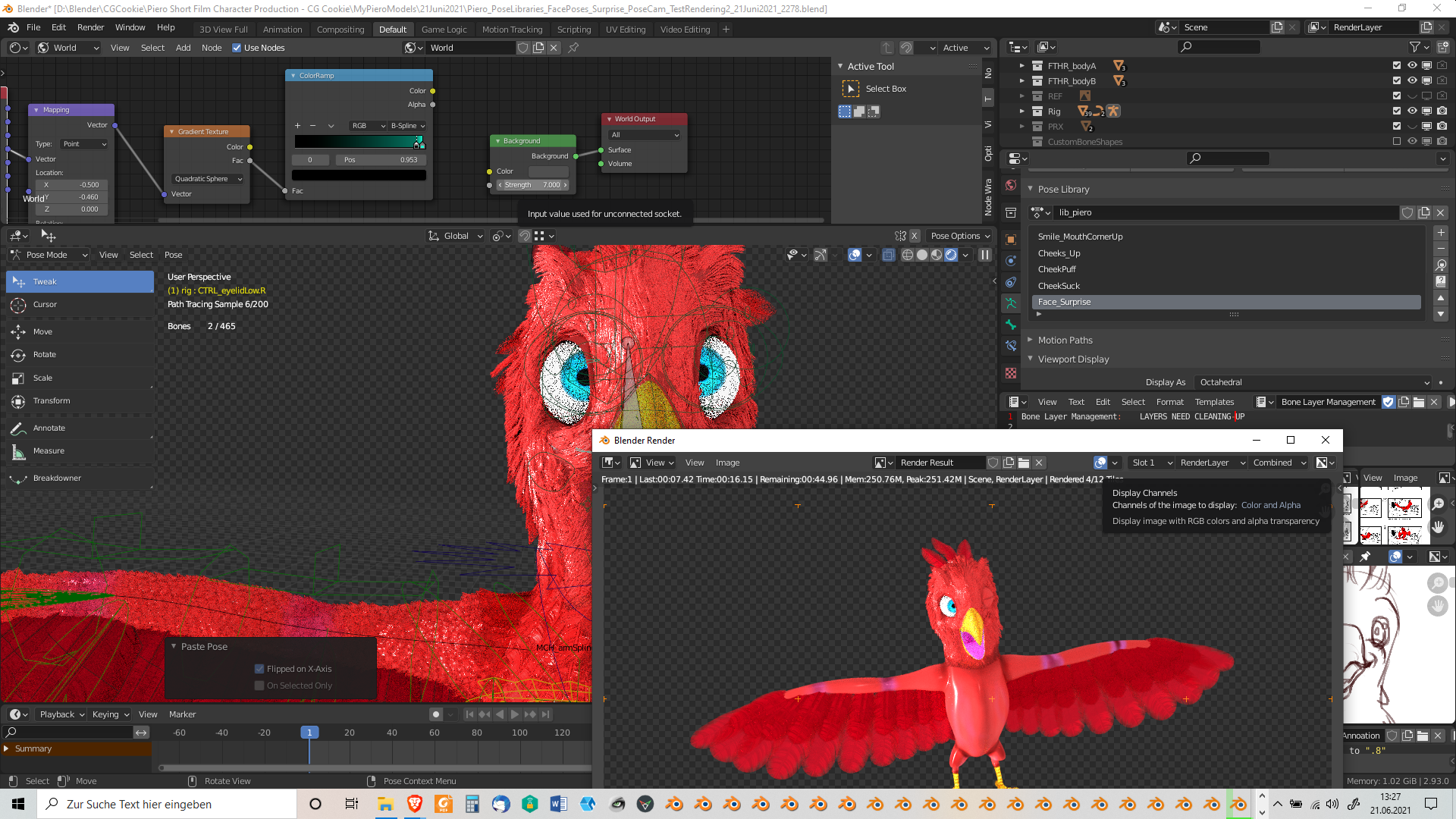
Task: Click the play animation button
Action: click(x=515, y=714)
